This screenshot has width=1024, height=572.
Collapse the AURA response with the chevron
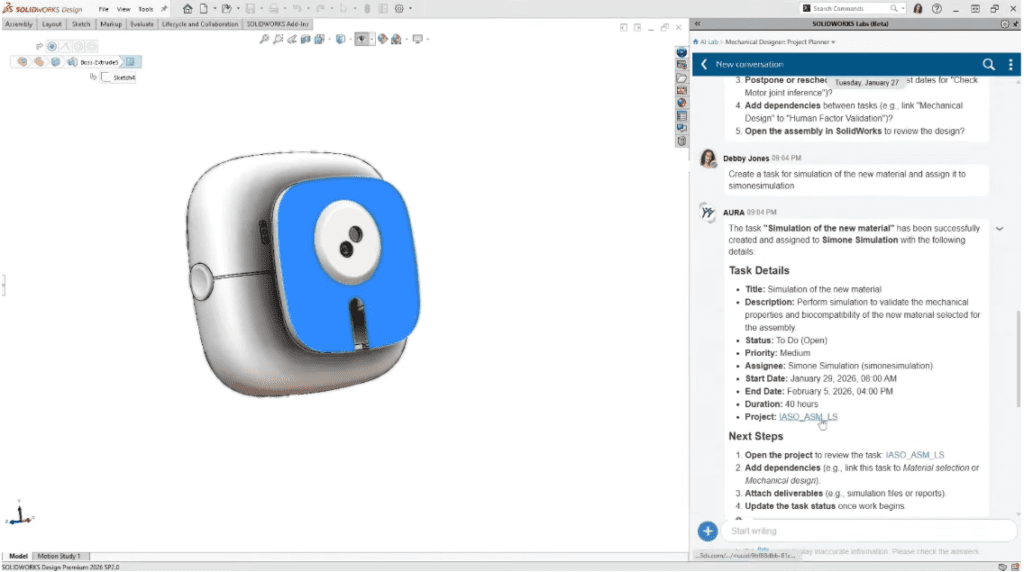999,229
